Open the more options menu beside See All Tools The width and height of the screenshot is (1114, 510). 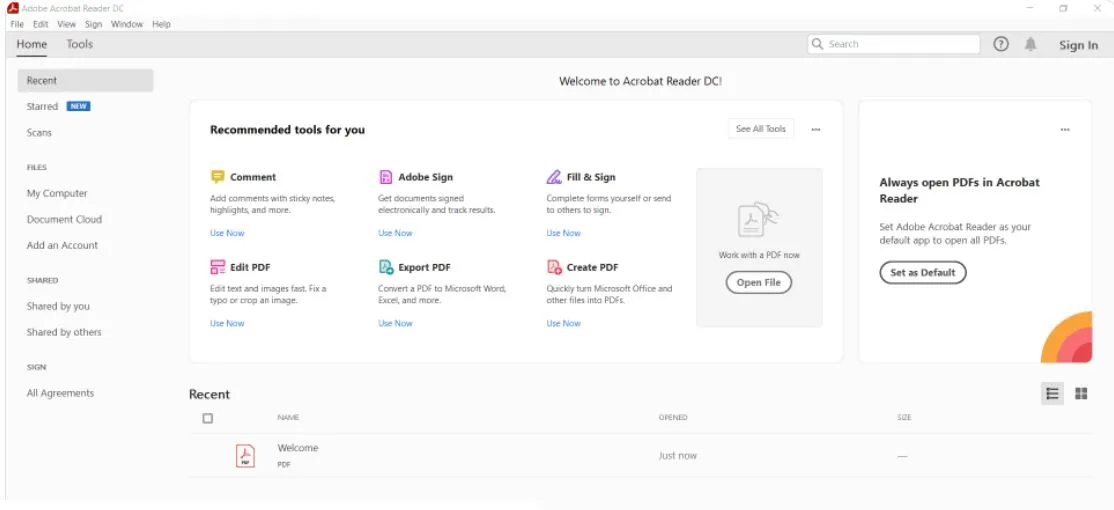[816, 129]
